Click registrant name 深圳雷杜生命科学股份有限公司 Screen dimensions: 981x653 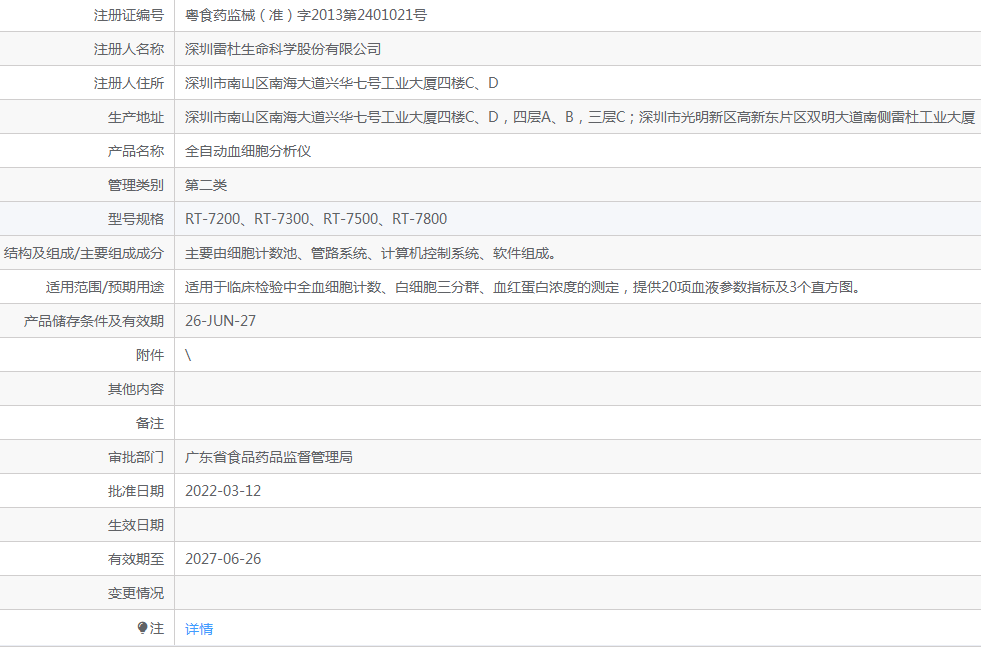(283, 49)
